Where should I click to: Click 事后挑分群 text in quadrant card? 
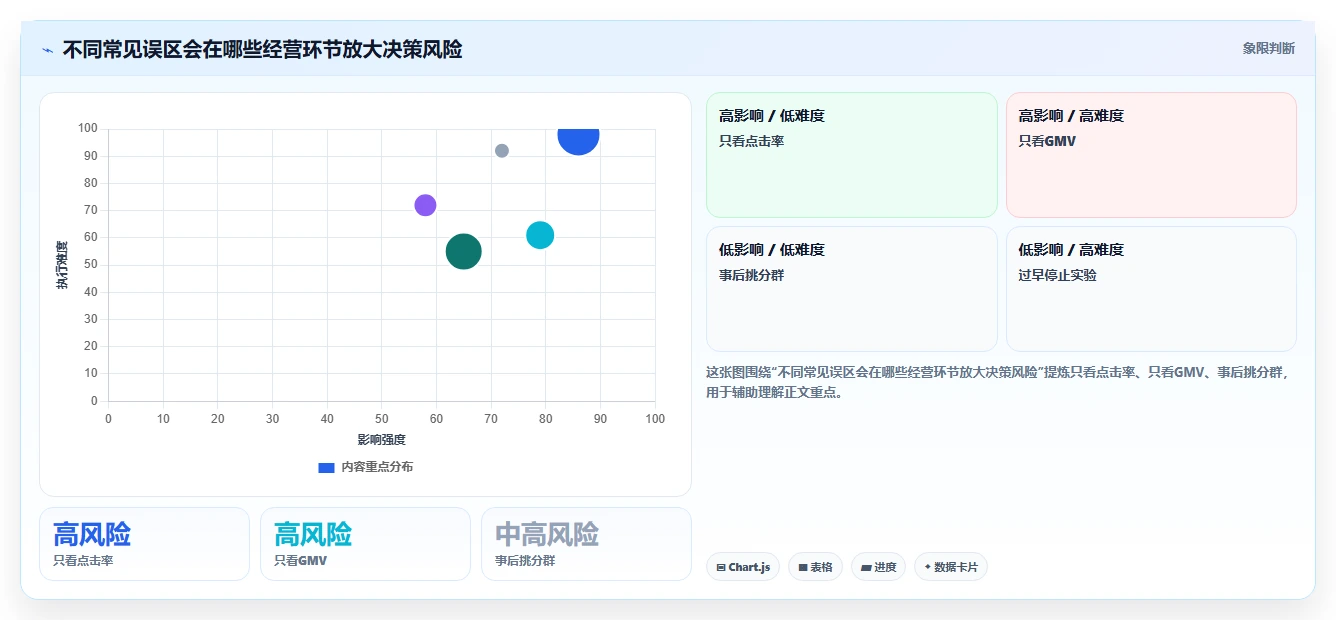pyautogui.click(x=751, y=275)
